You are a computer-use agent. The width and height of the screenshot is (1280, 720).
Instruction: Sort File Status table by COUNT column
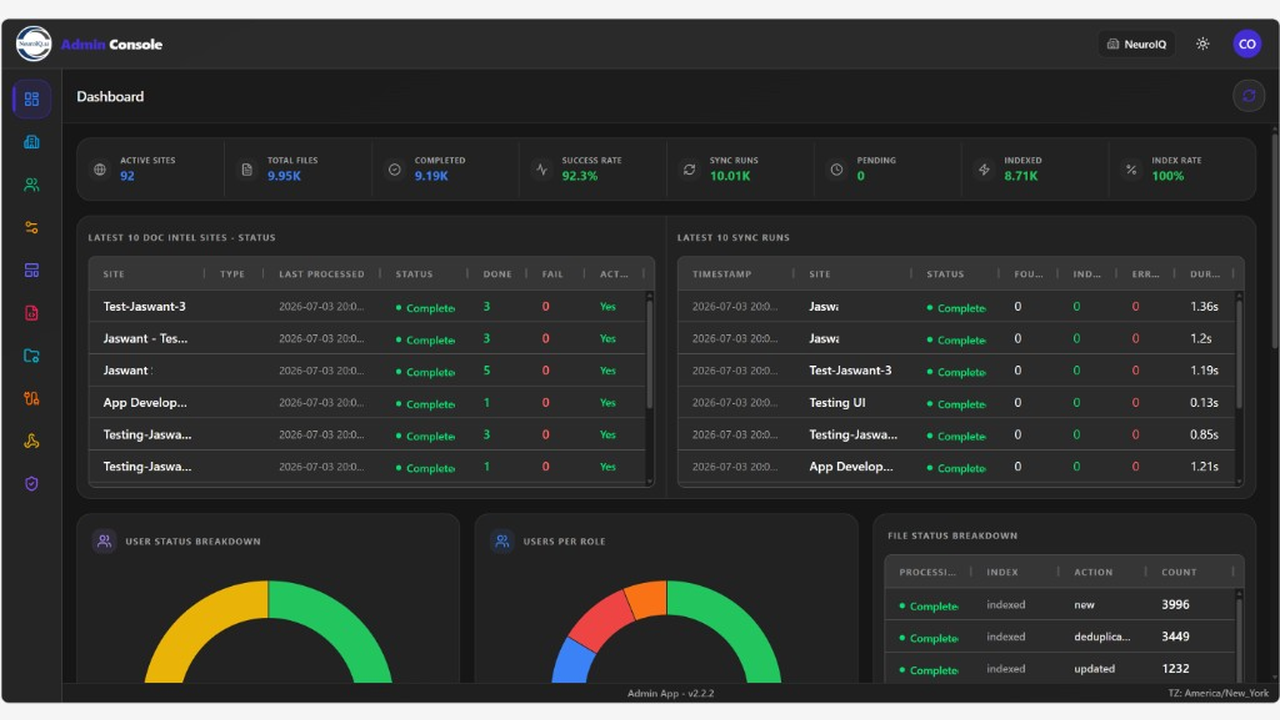pos(1179,572)
